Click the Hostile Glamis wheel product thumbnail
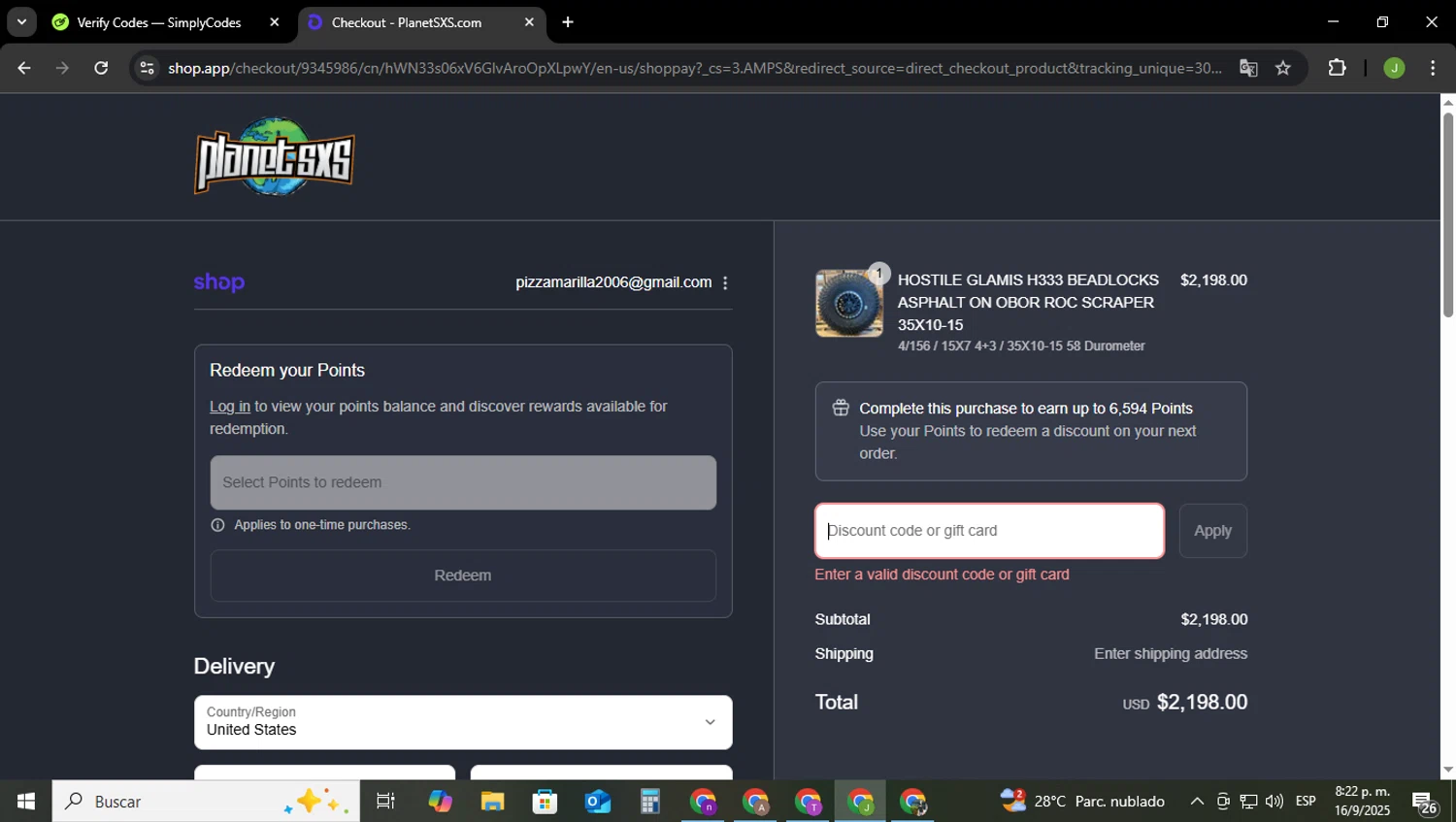 (849, 304)
